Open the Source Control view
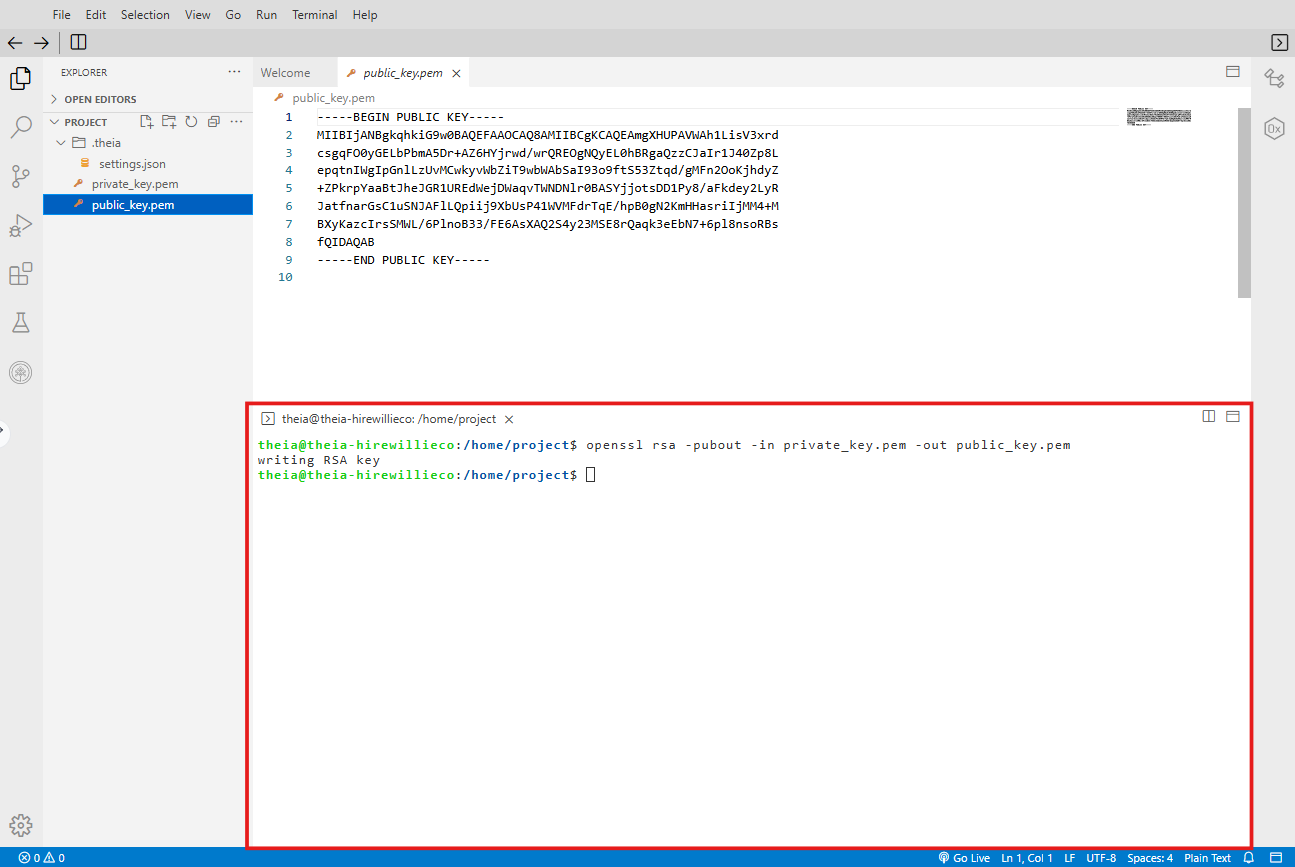Screen dimensions: 1295x867 pos(21,177)
